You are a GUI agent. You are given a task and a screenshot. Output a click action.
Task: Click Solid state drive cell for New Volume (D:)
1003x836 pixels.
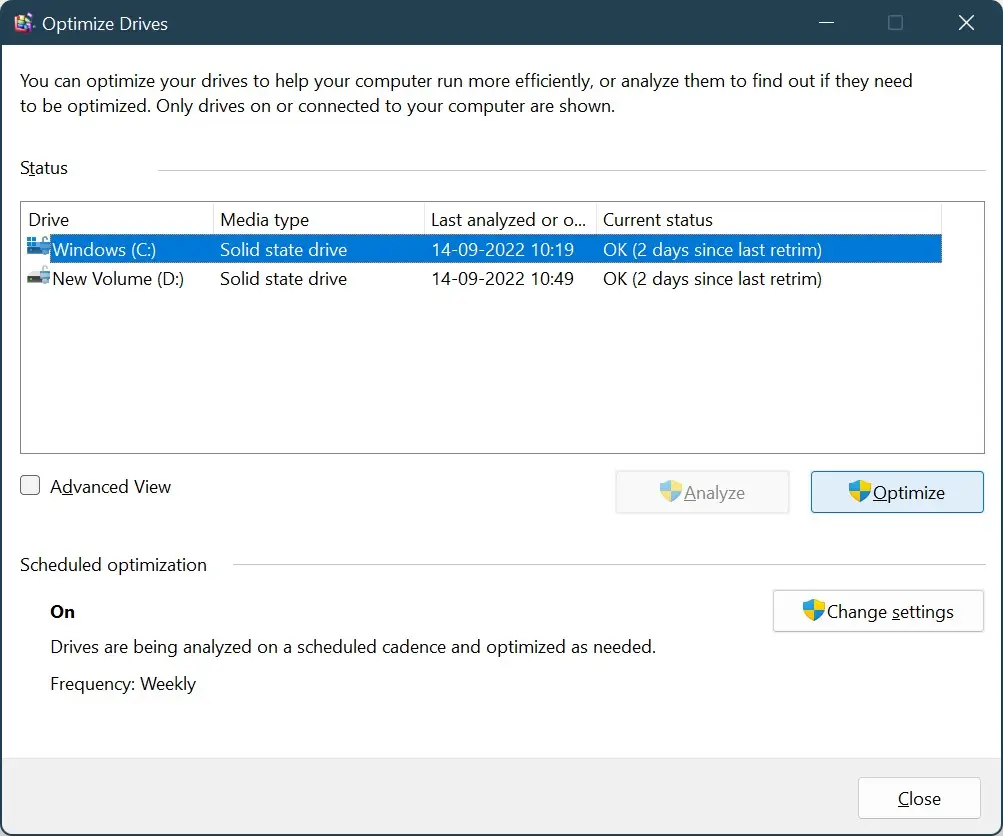283,279
